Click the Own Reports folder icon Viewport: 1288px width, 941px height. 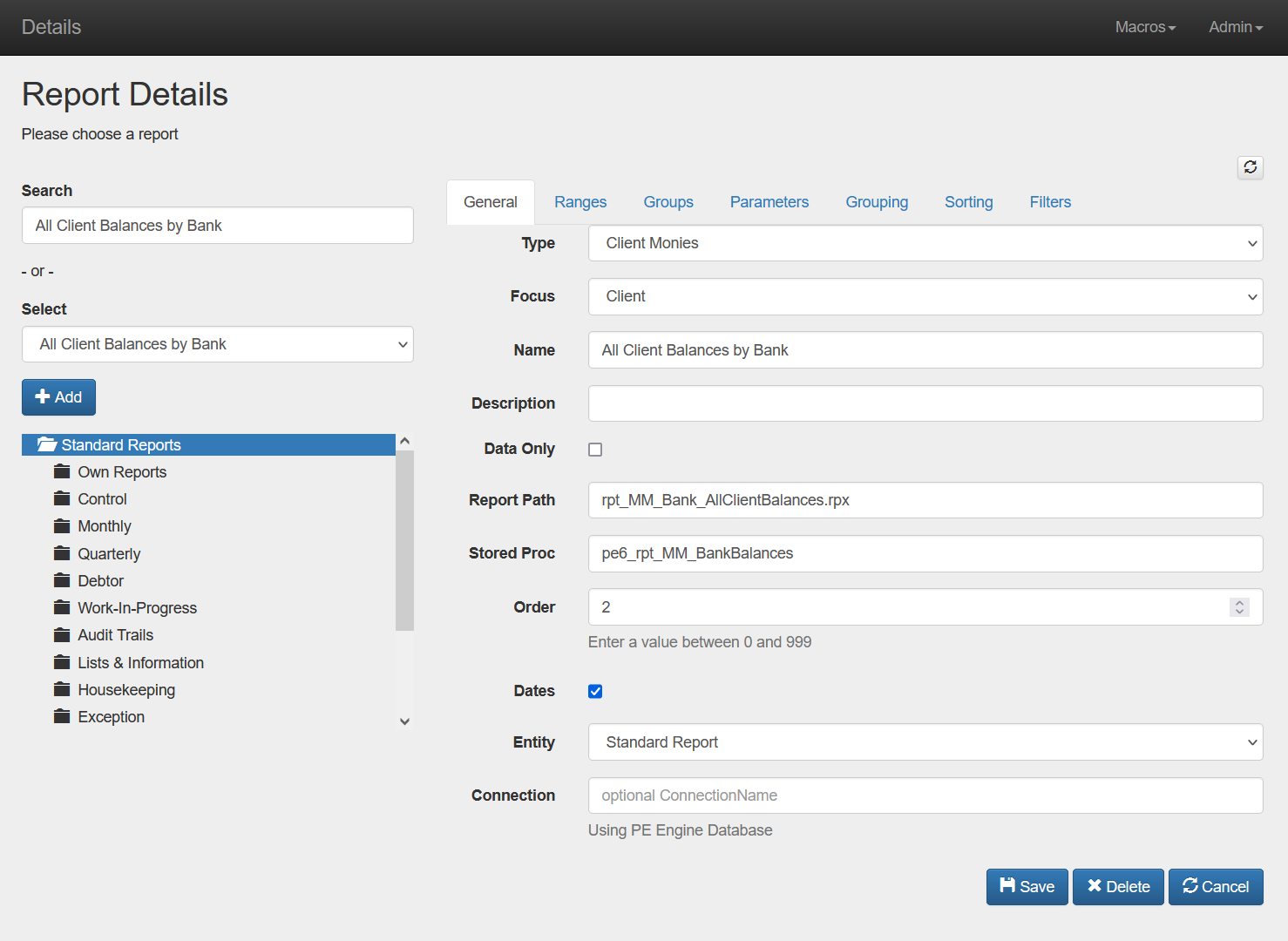62,471
